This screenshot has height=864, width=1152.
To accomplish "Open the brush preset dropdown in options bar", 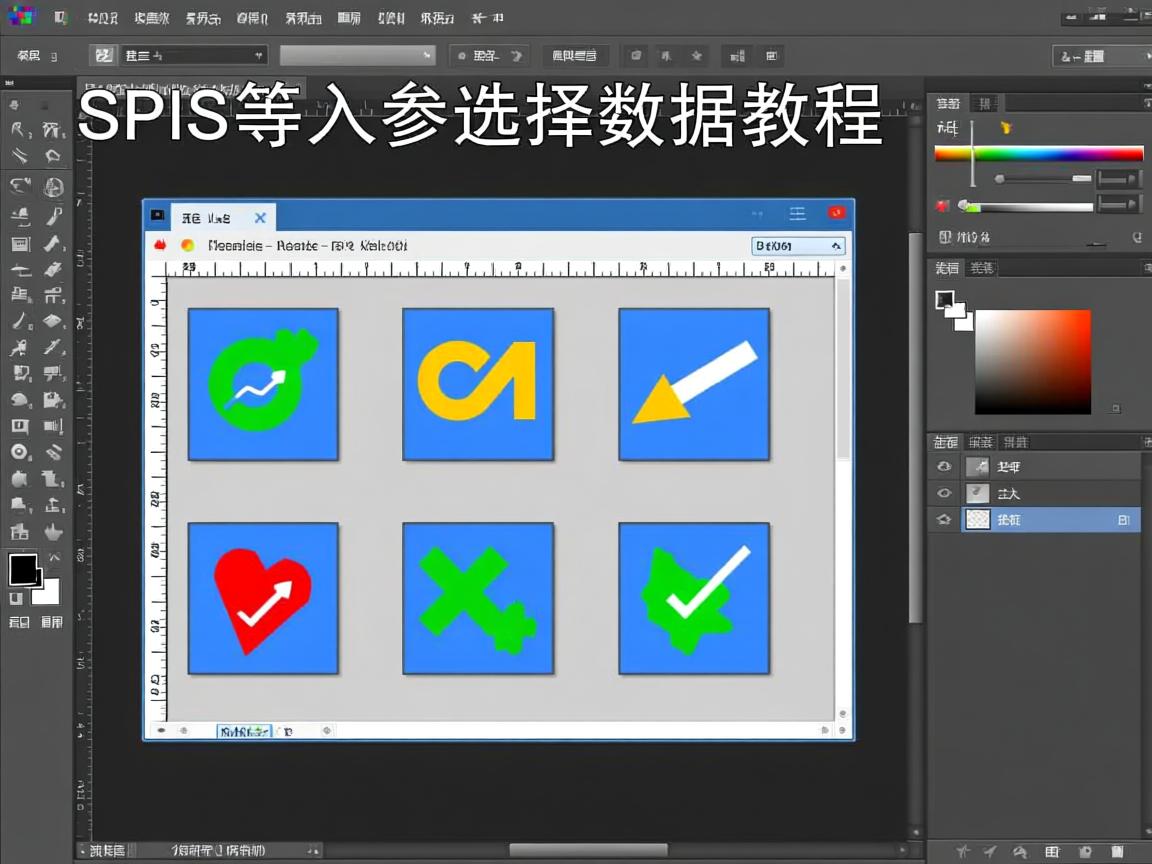I will coord(190,55).
